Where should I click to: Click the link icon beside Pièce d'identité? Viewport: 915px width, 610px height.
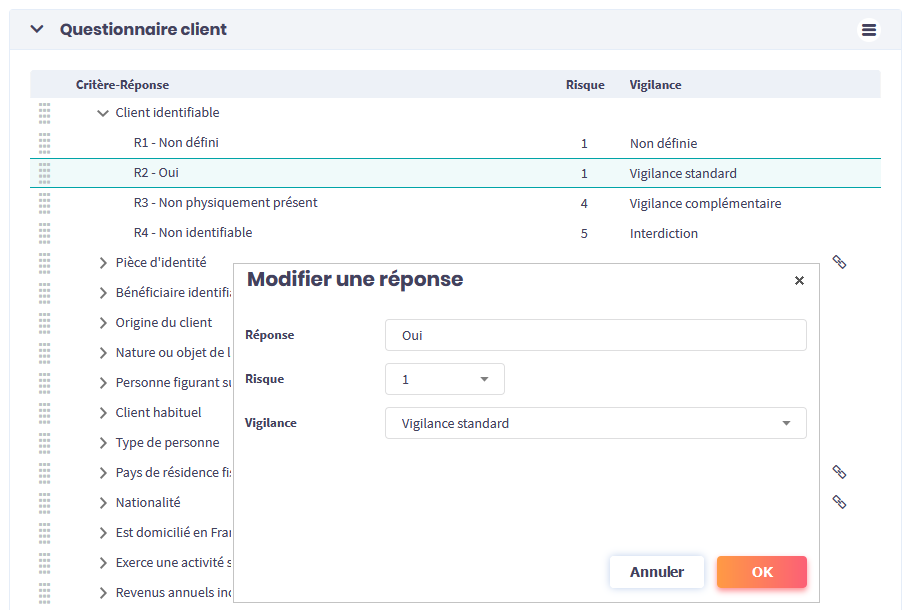pyautogui.click(x=840, y=262)
